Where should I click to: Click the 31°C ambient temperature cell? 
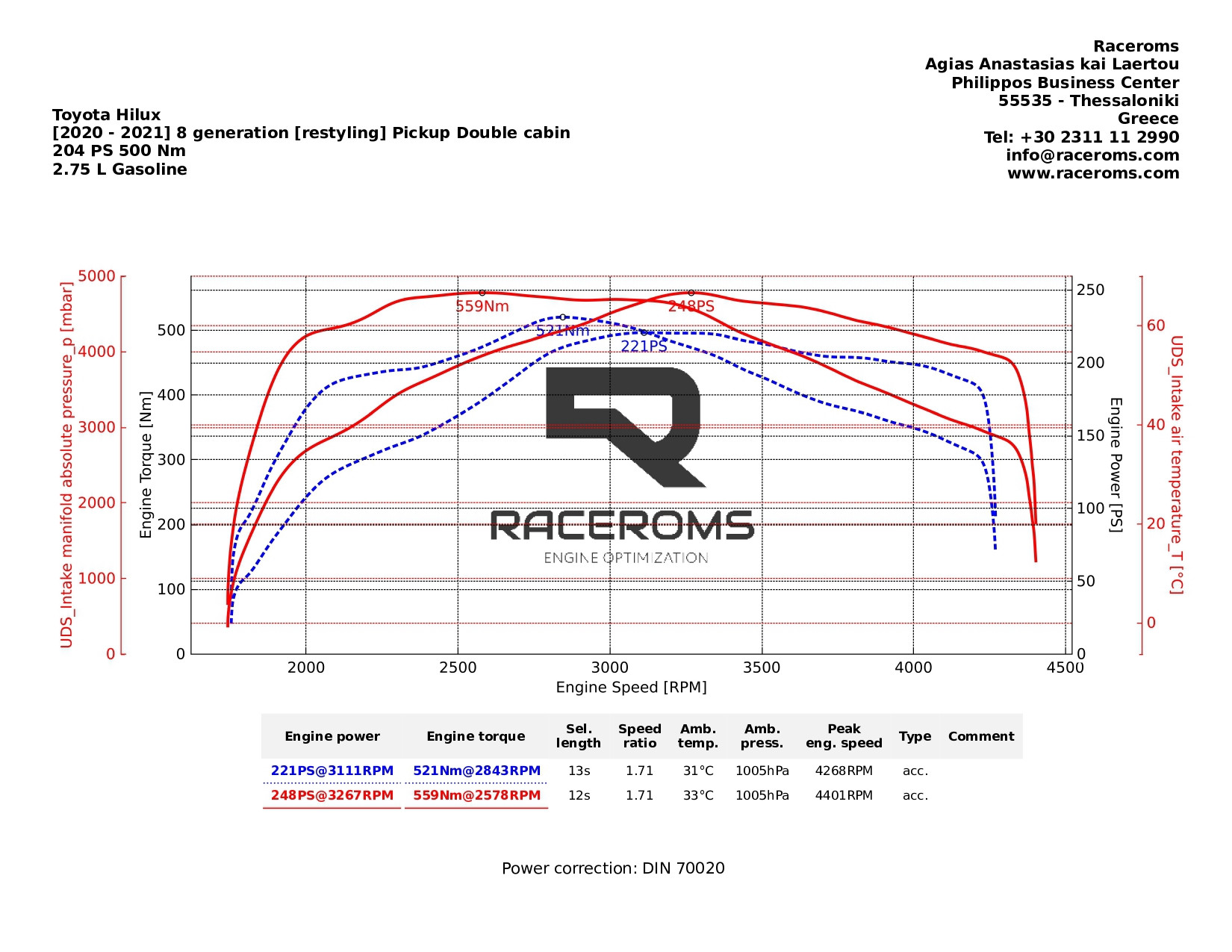pyautogui.click(x=698, y=771)
